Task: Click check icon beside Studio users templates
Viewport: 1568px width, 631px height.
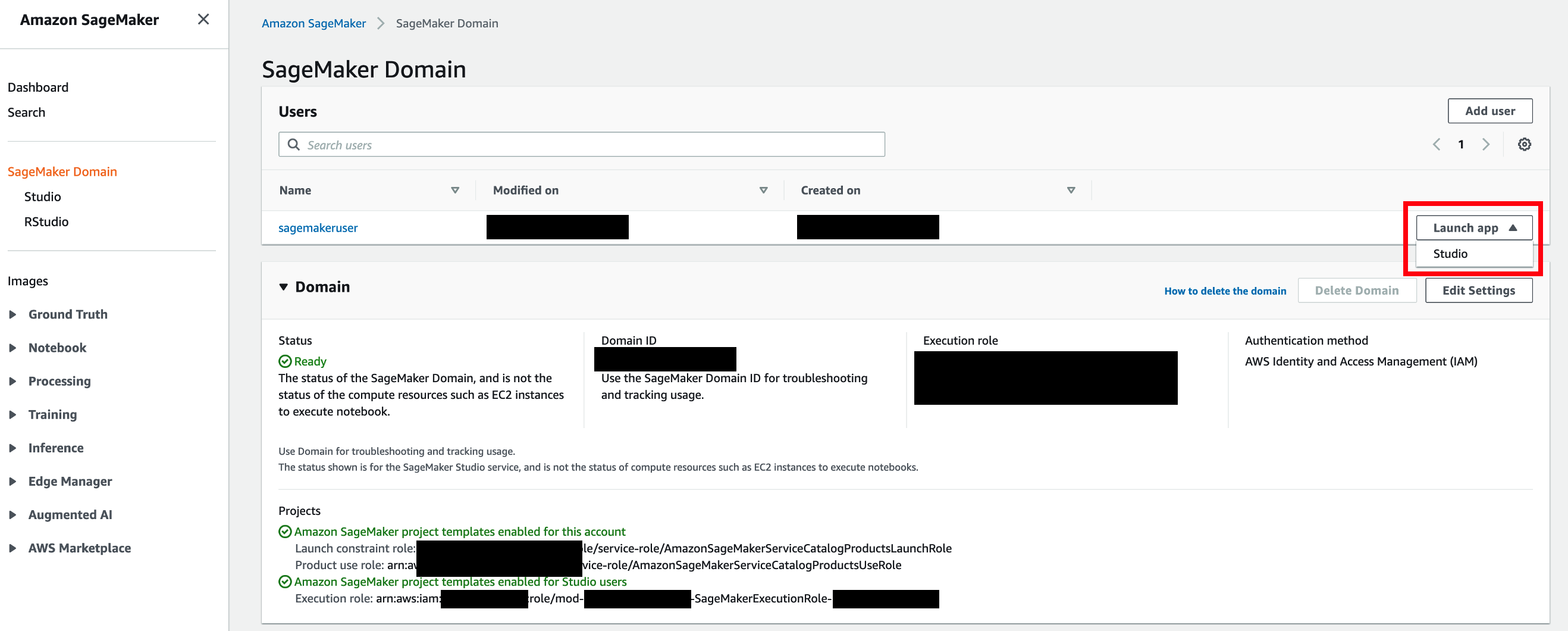Action: tap(285, 582)
